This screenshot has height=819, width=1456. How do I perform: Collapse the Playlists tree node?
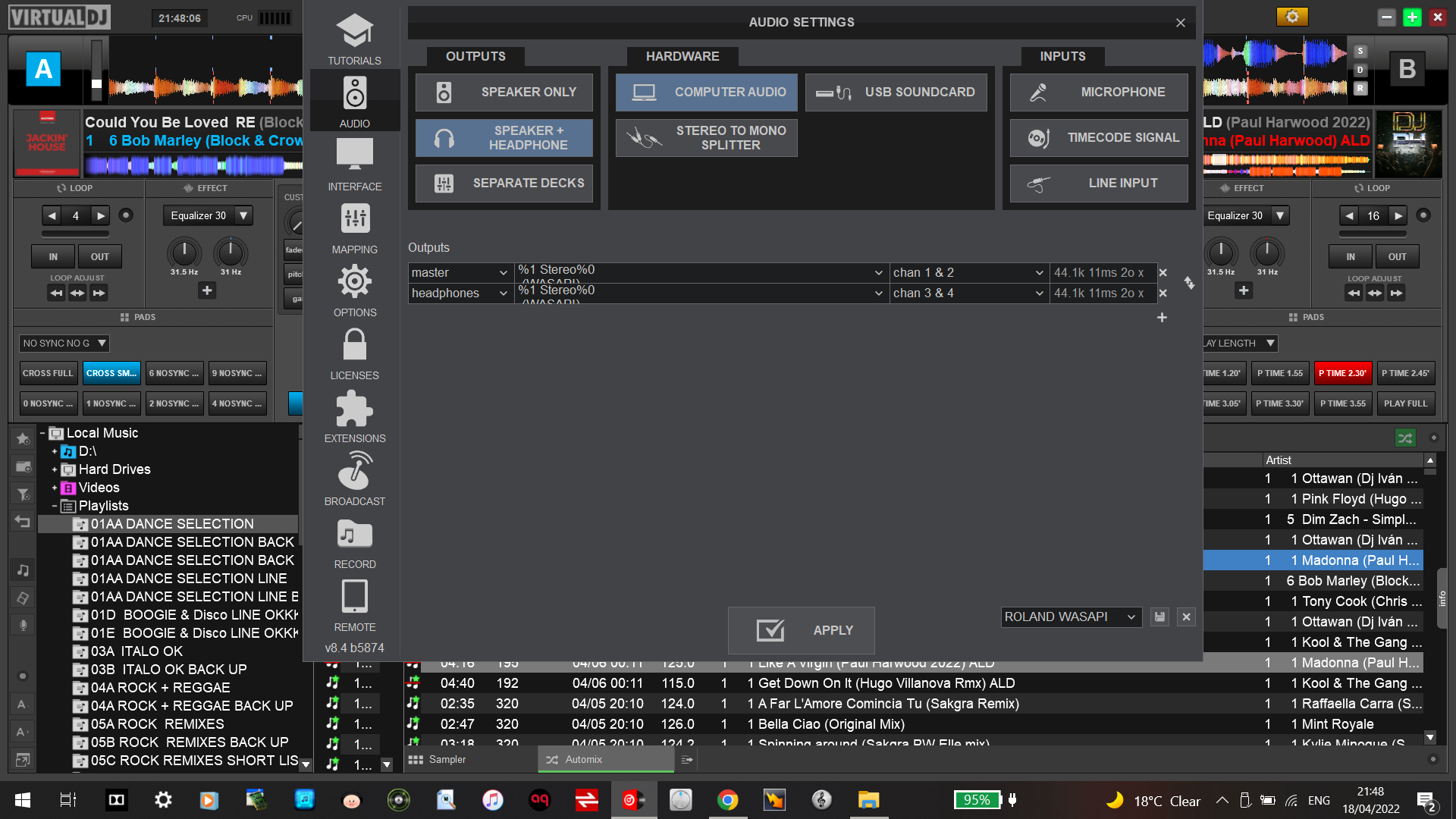(55, 506)
